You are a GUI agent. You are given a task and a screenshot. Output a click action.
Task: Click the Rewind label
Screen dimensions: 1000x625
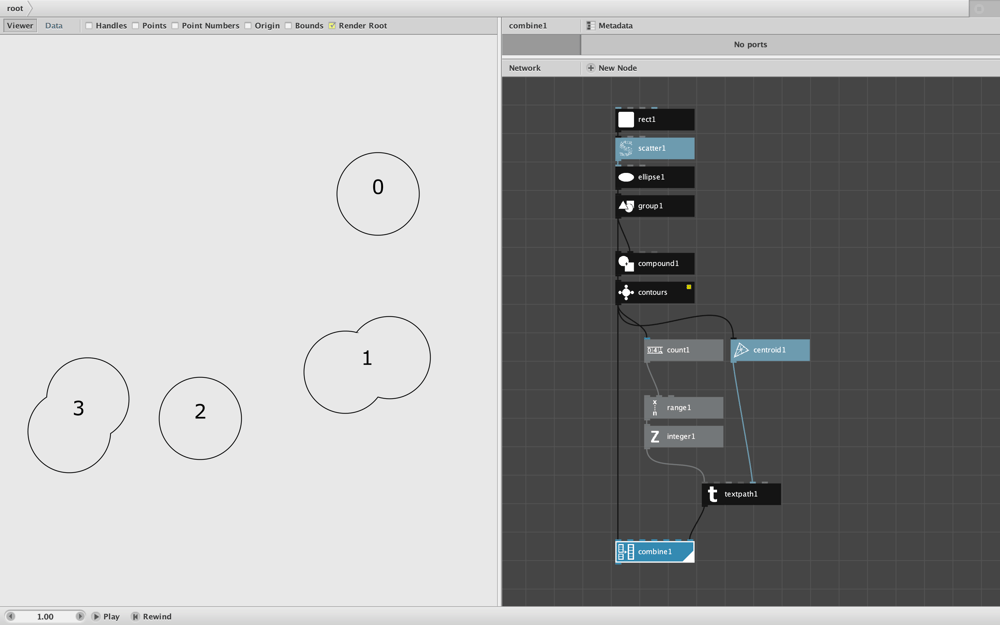[157, 616]
